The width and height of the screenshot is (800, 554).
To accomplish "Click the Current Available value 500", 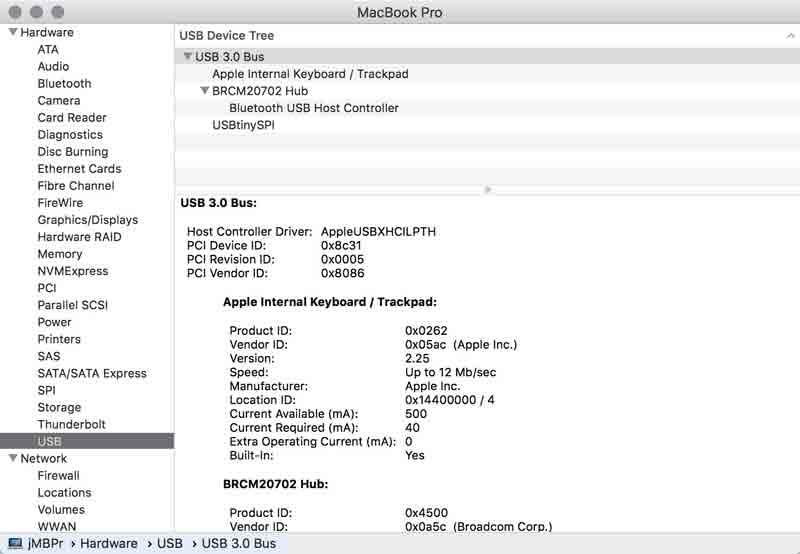I will 416,414.
